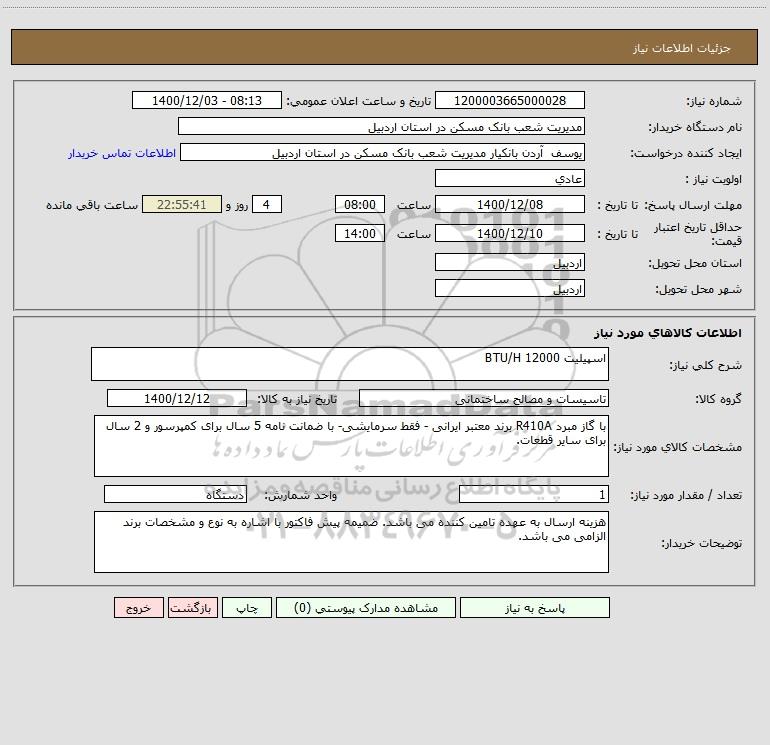
Task: Click remaining time countdown 22:55:41
Action: pyautogui.click(x=182, y=204)
